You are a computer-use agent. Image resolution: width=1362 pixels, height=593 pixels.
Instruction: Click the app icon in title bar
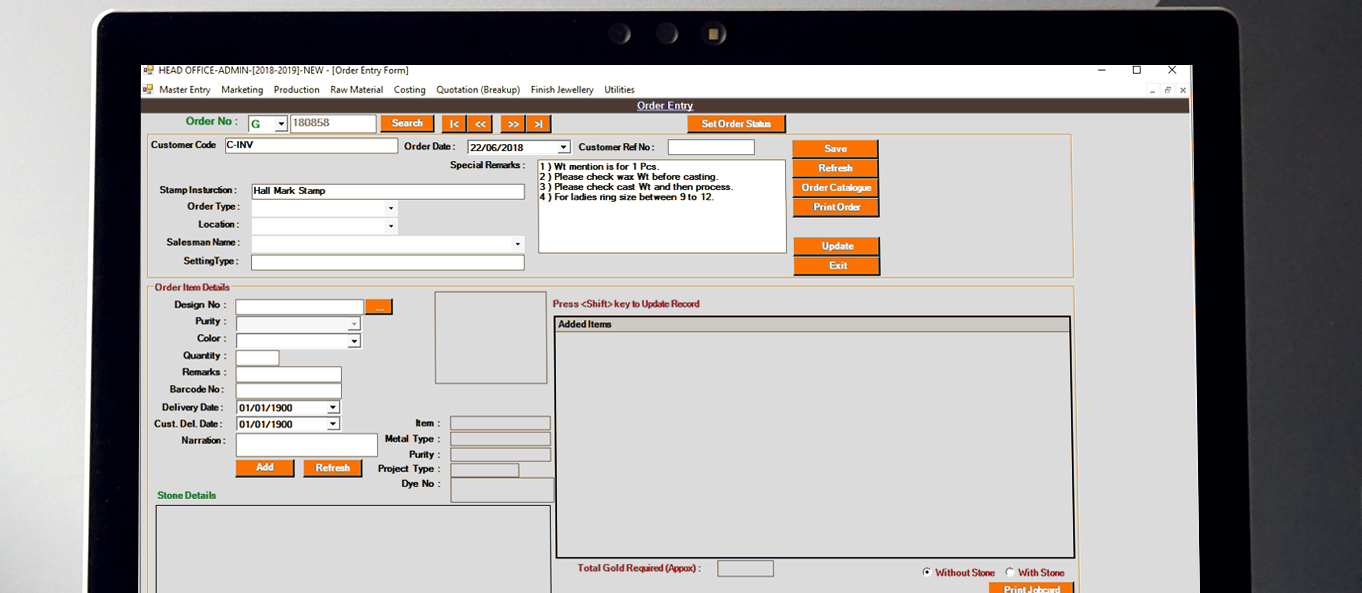pyautogui.click(x=149, y=71)
